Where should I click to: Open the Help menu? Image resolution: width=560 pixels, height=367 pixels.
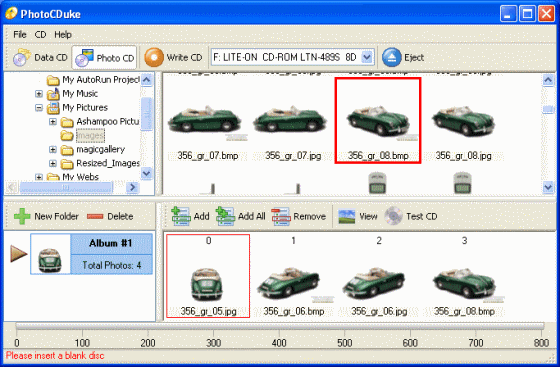(x=63, y=35)
